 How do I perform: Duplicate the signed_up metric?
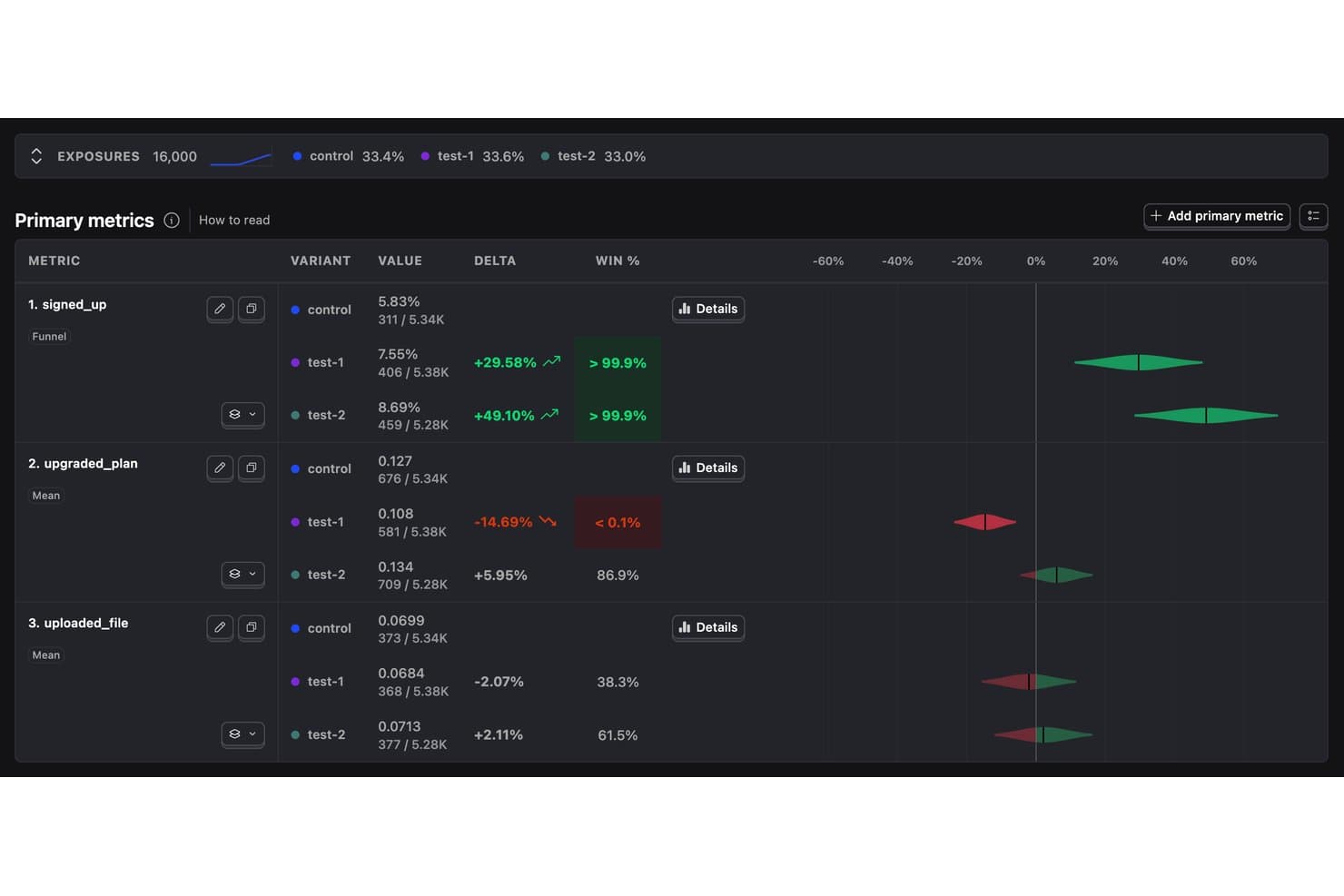point(252,309)
